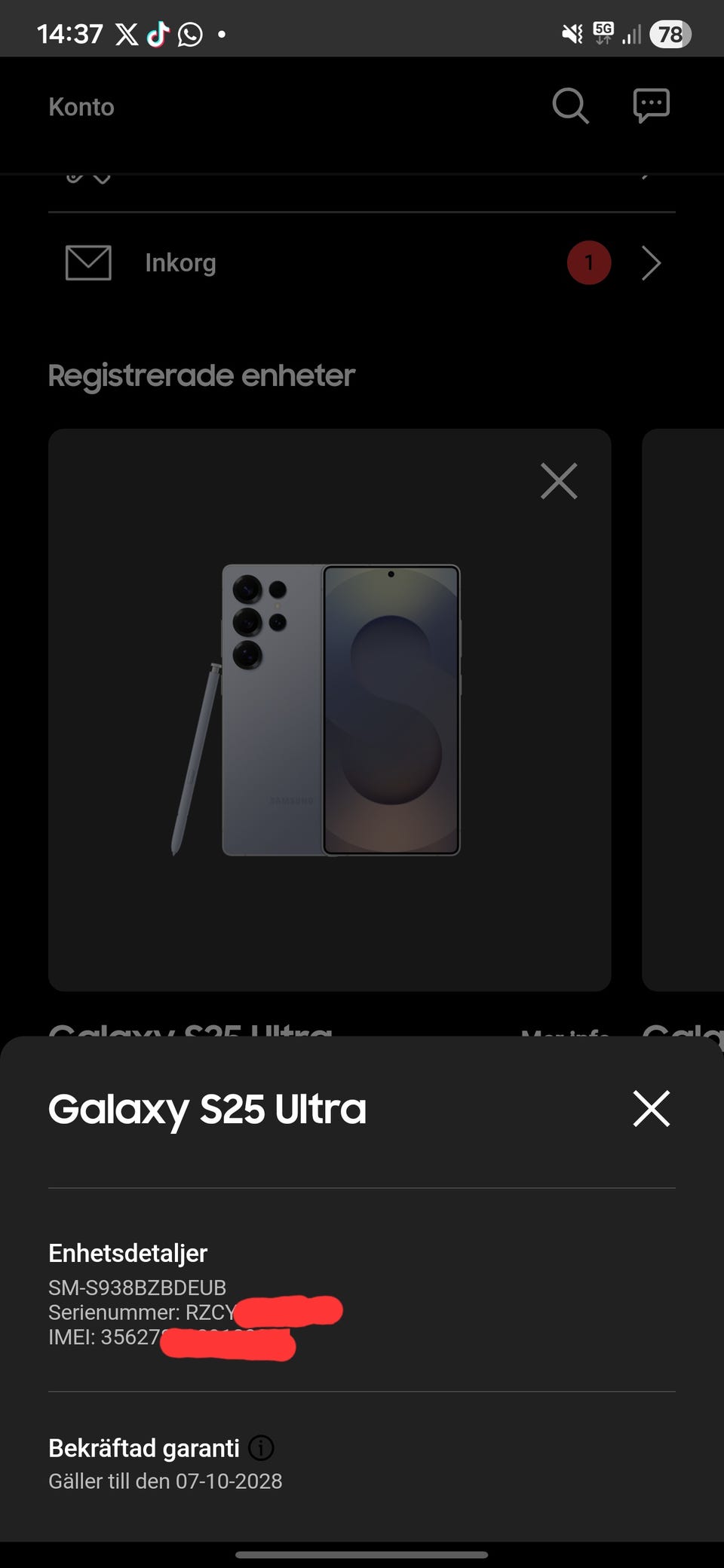Tap the Registrerade enheter heading

[x=201, y=375]
